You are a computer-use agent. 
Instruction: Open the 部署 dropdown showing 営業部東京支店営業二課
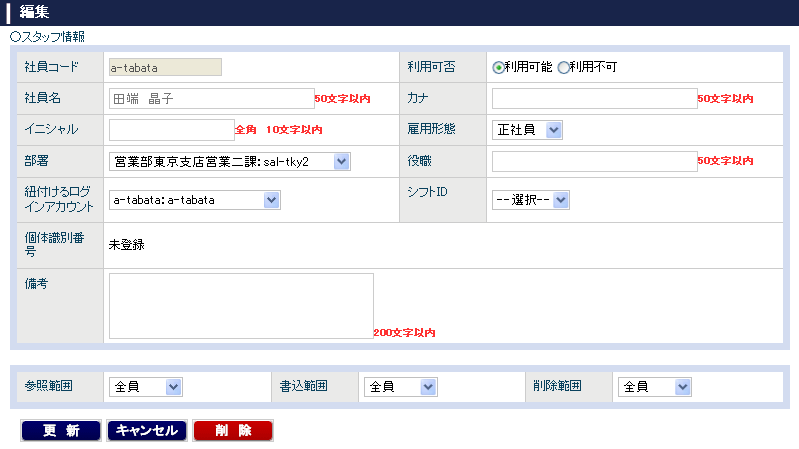click(230, 162)
